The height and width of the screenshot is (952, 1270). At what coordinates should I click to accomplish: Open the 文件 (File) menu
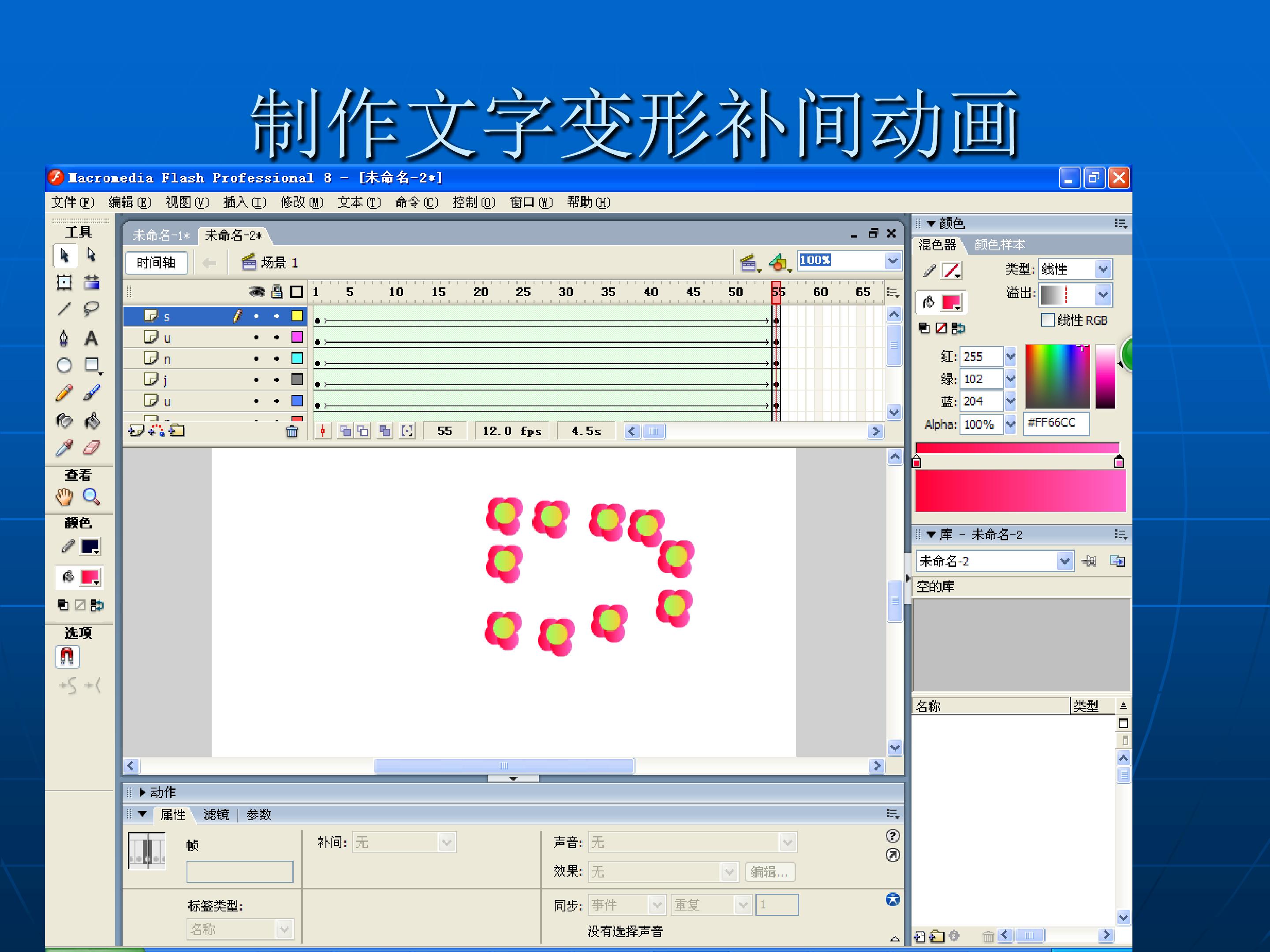pos(72,203)
